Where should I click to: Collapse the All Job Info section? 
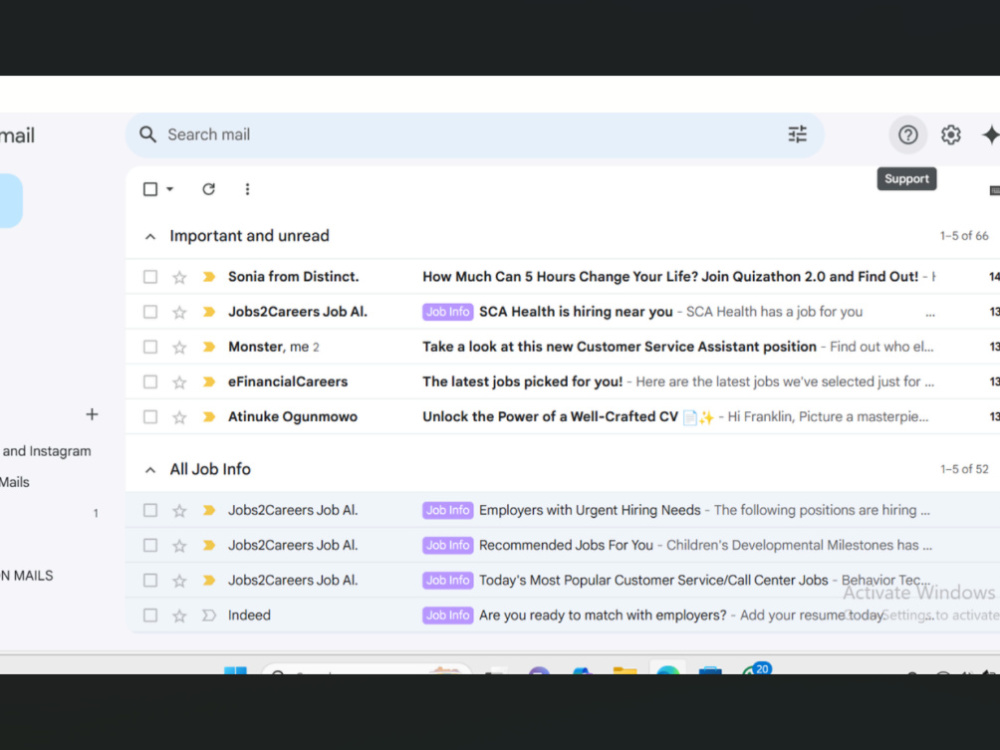pyautogui.click(x=150, y=470)
